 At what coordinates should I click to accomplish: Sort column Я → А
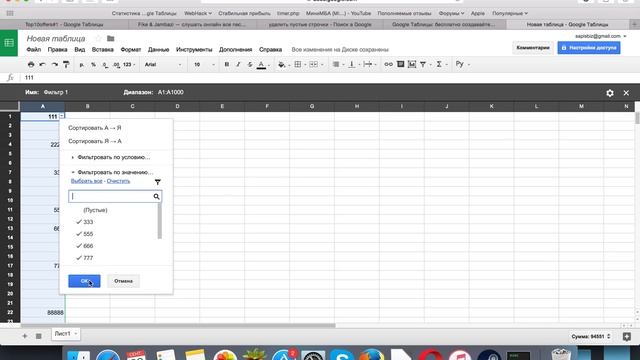(x=95, y=141)
